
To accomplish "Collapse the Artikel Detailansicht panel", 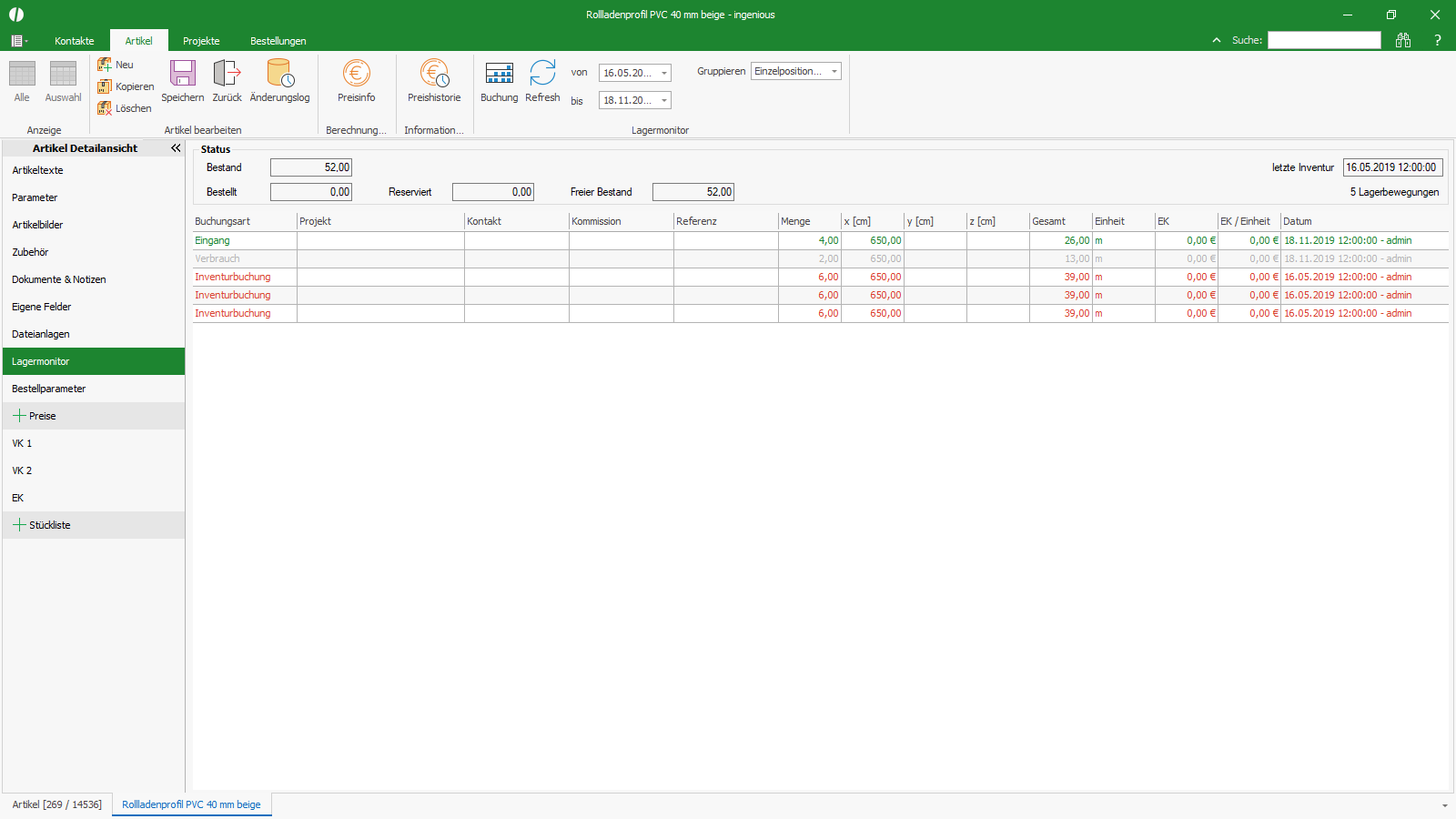I will click(176, 147).
